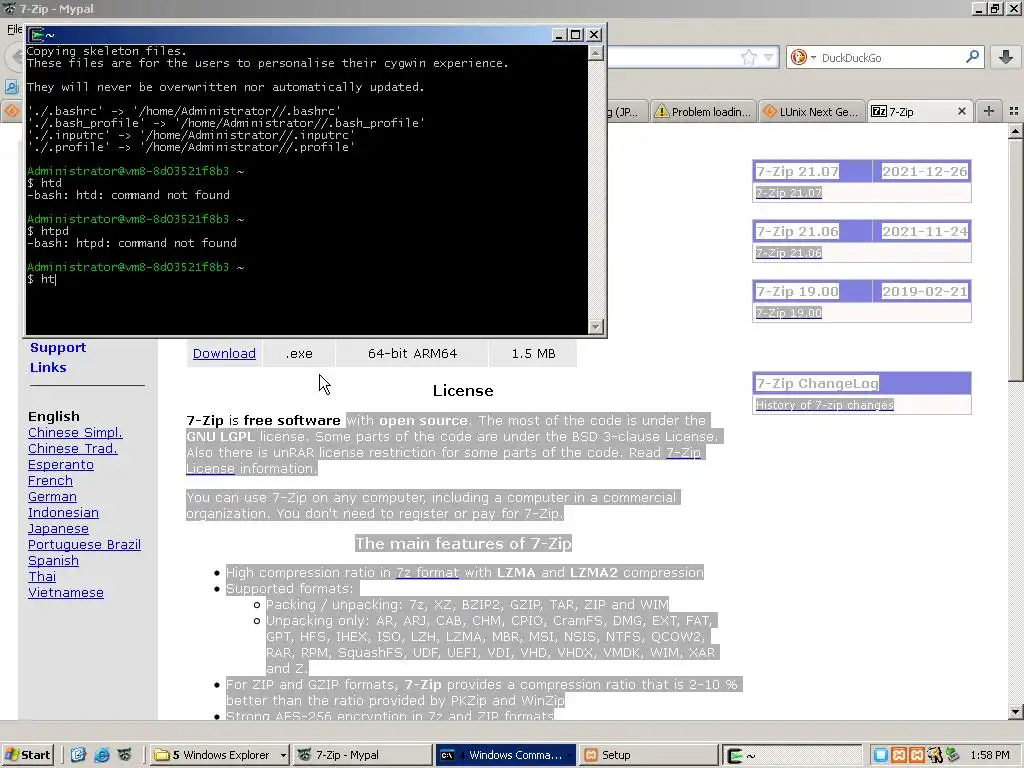This screenshot has width=1024, height=768.
Task: Switch language to Chinese Trad.
Action: [x=72, y=449]
